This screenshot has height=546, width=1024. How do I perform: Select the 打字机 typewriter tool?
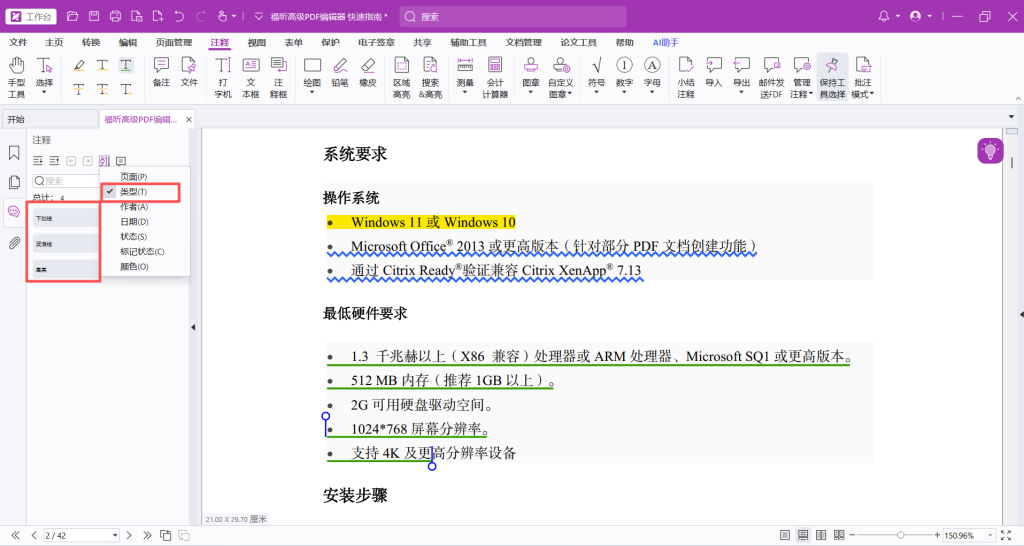coord(223,76)
